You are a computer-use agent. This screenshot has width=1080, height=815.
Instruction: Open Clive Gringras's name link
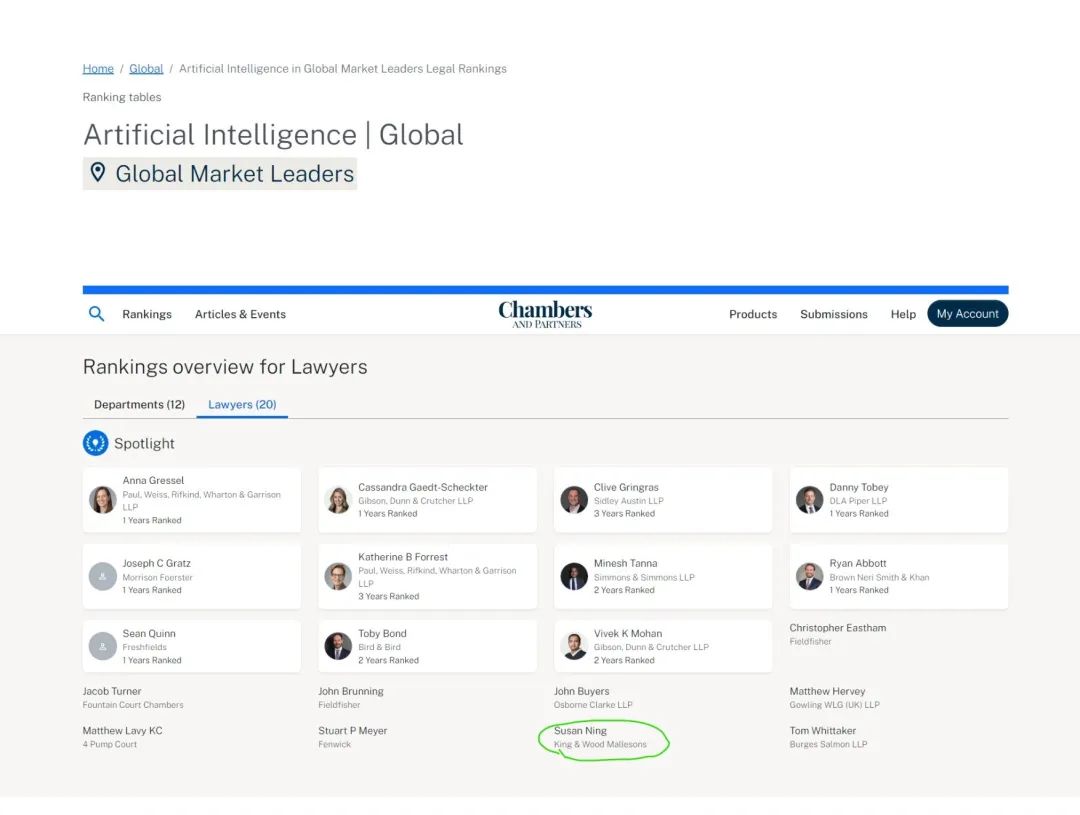[626, 487]
